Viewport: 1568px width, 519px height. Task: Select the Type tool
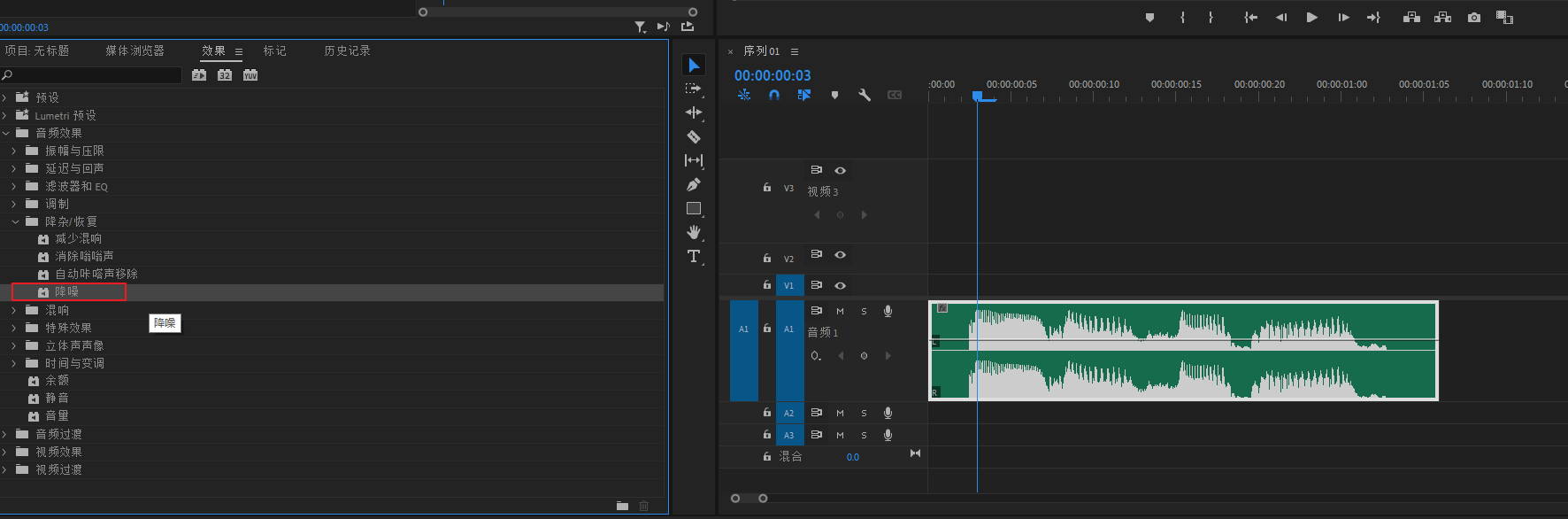[694, 256]
